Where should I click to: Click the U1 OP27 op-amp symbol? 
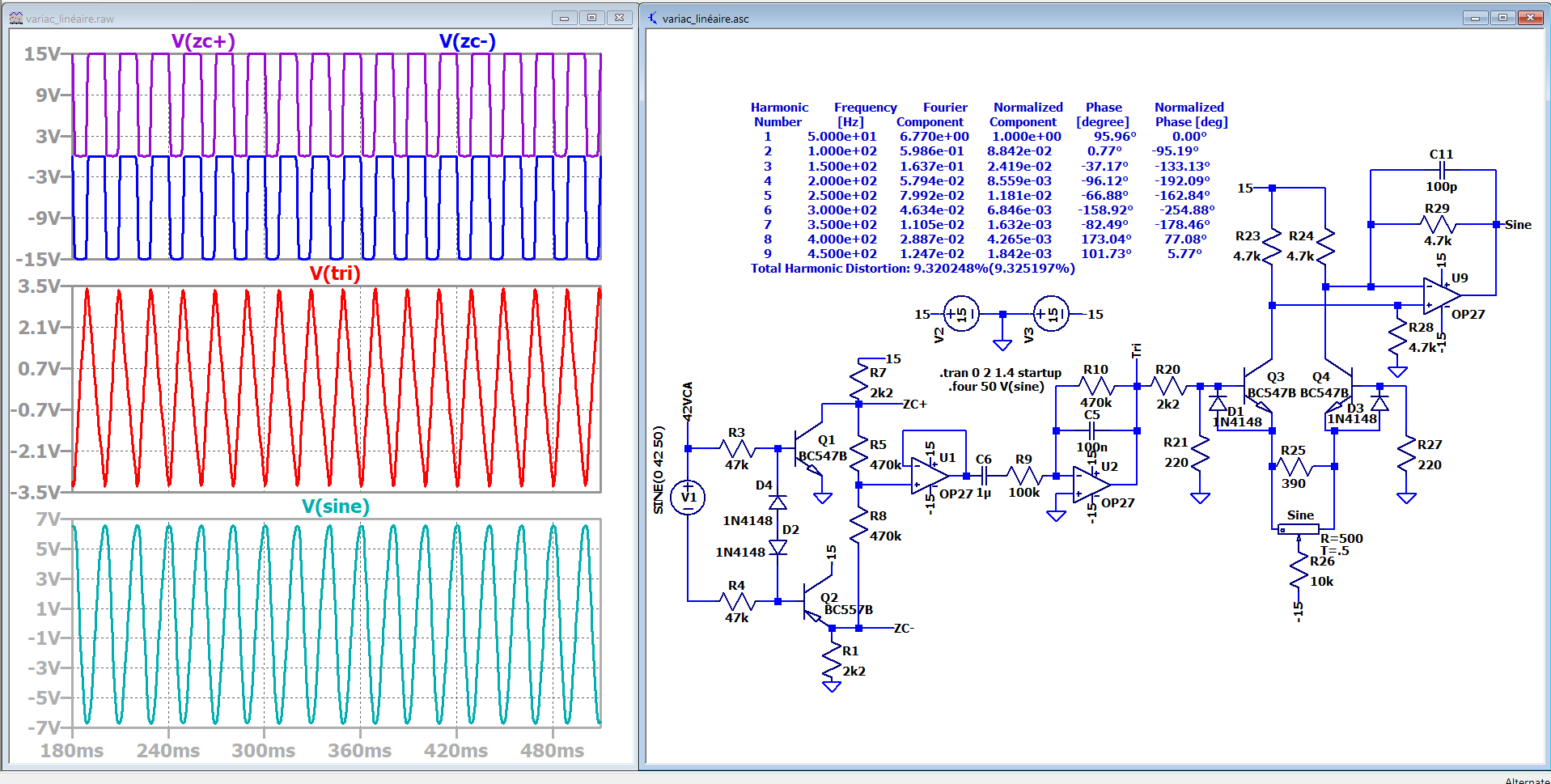pos(929,475)
